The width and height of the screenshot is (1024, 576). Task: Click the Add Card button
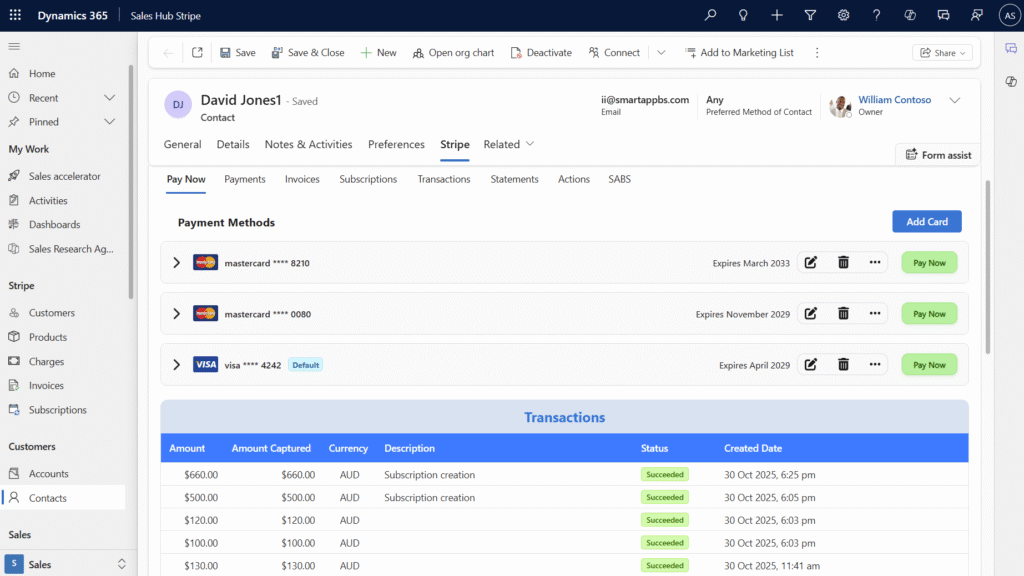tap(926, 221)
